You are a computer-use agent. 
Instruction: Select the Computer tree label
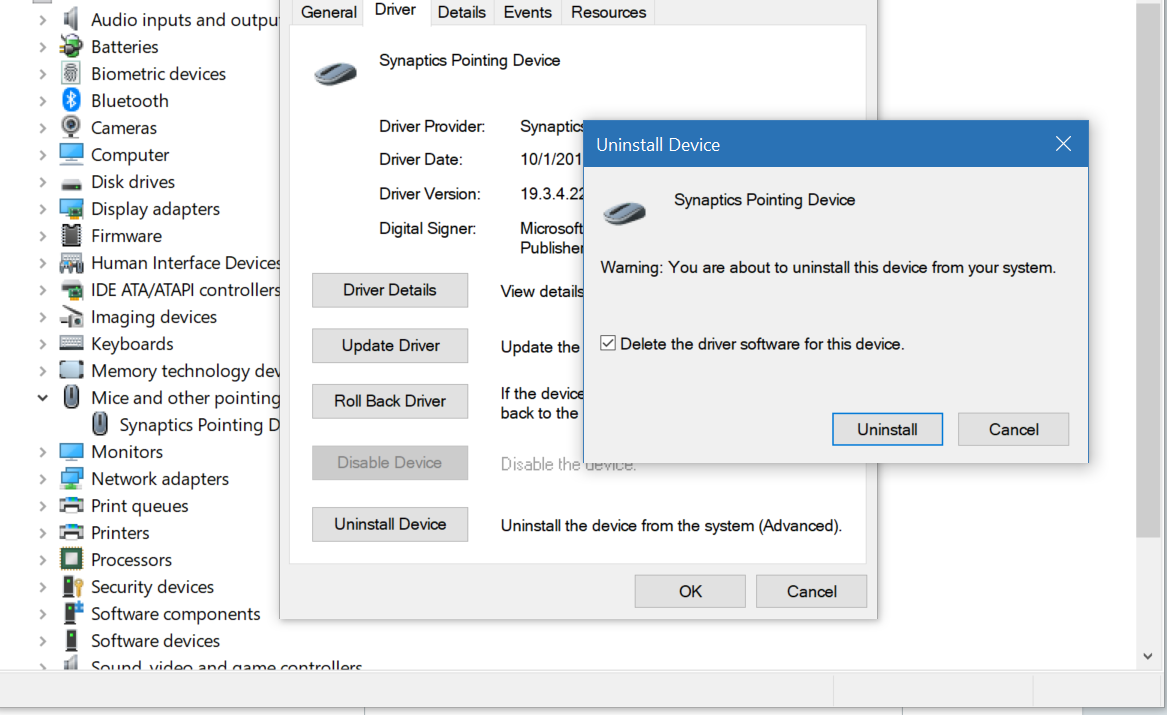(130, 155)
